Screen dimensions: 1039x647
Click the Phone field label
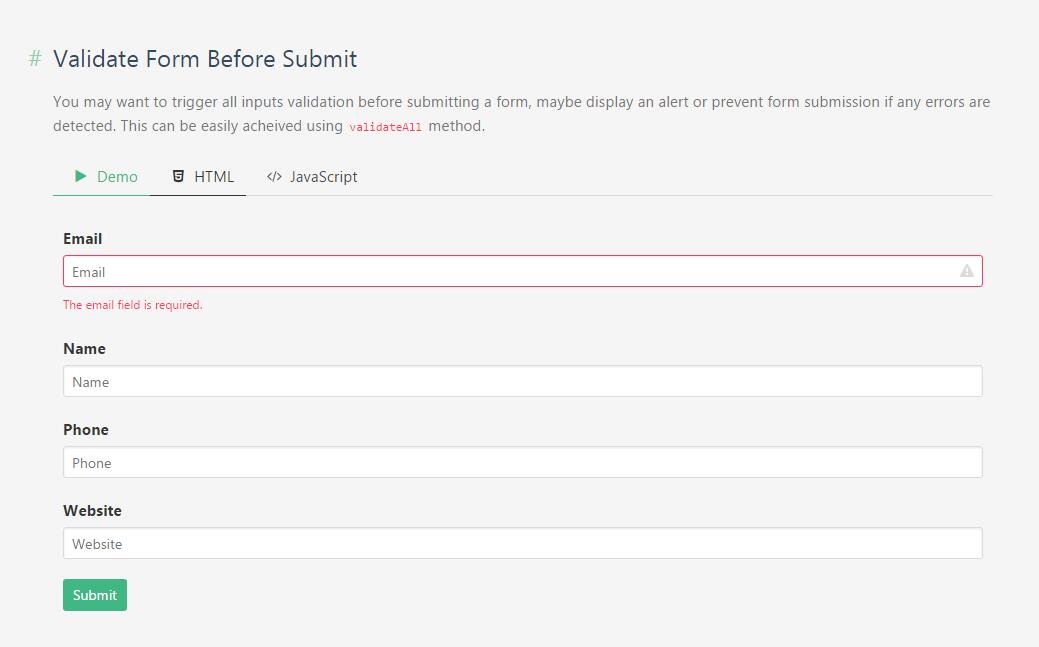click(x=86, y=429)
